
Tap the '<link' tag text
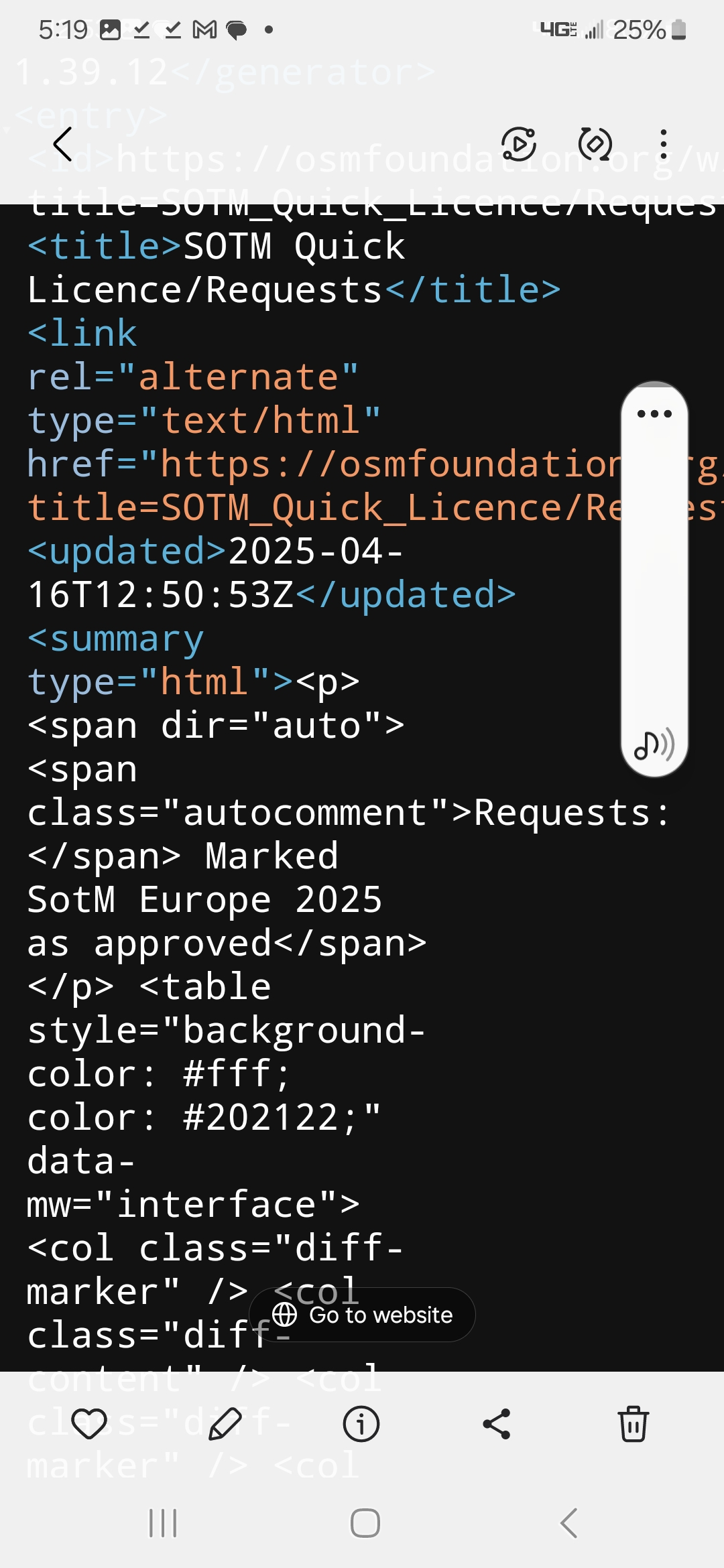[x=82, y=333]
